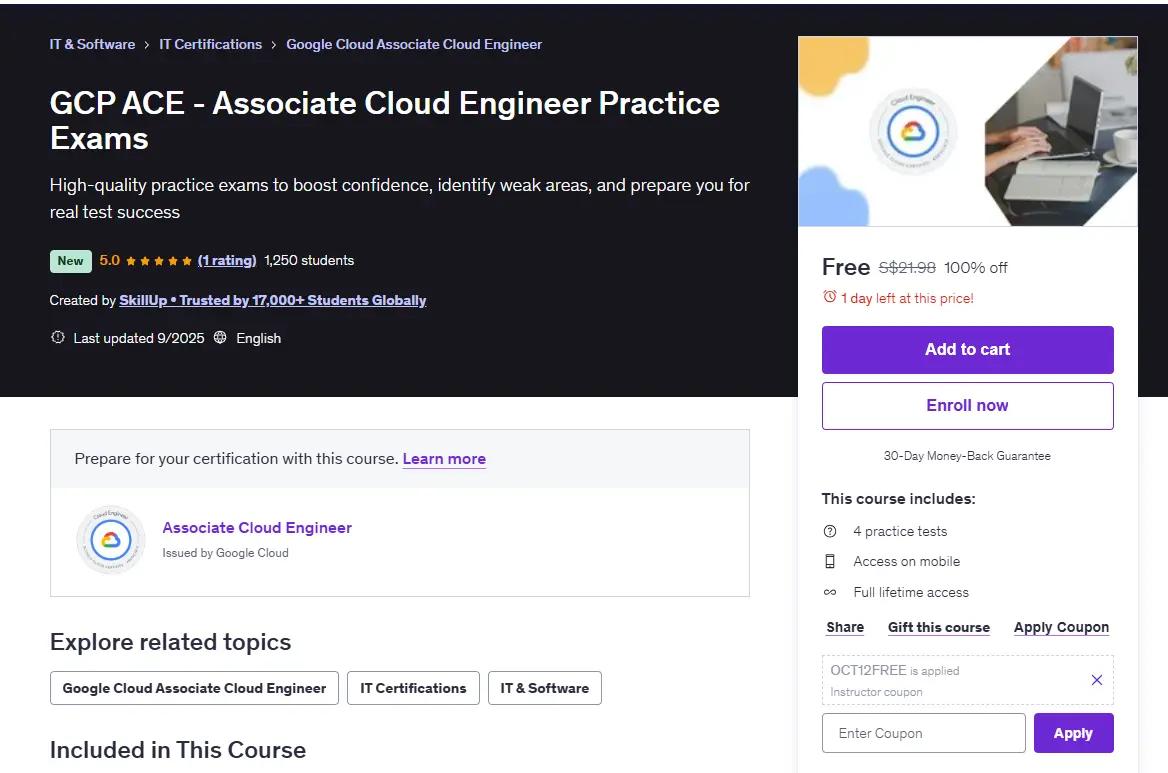Viewport: 1168px width, 773px height.
Task: Open the IT & Software breadcrumb
Action: (92, 45)
